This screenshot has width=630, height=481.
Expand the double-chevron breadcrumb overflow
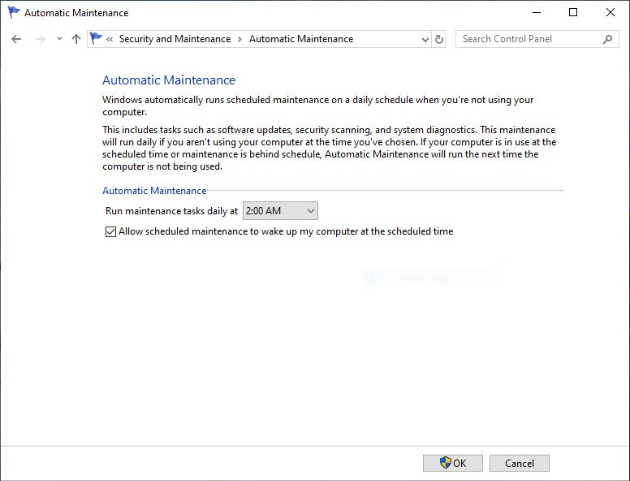tap(109, 39)
